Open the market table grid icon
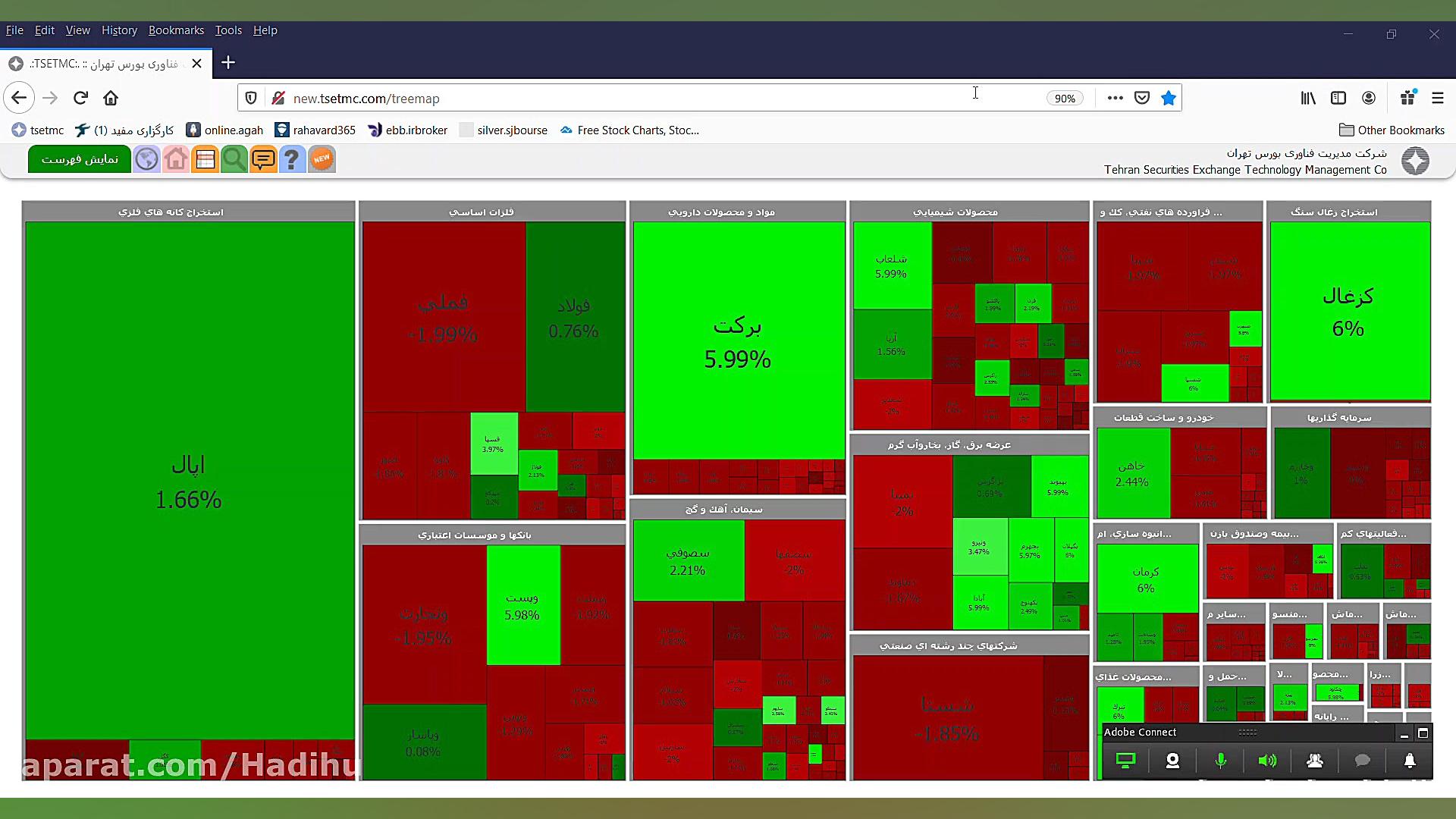1456x819 pixels. [205, 159]
